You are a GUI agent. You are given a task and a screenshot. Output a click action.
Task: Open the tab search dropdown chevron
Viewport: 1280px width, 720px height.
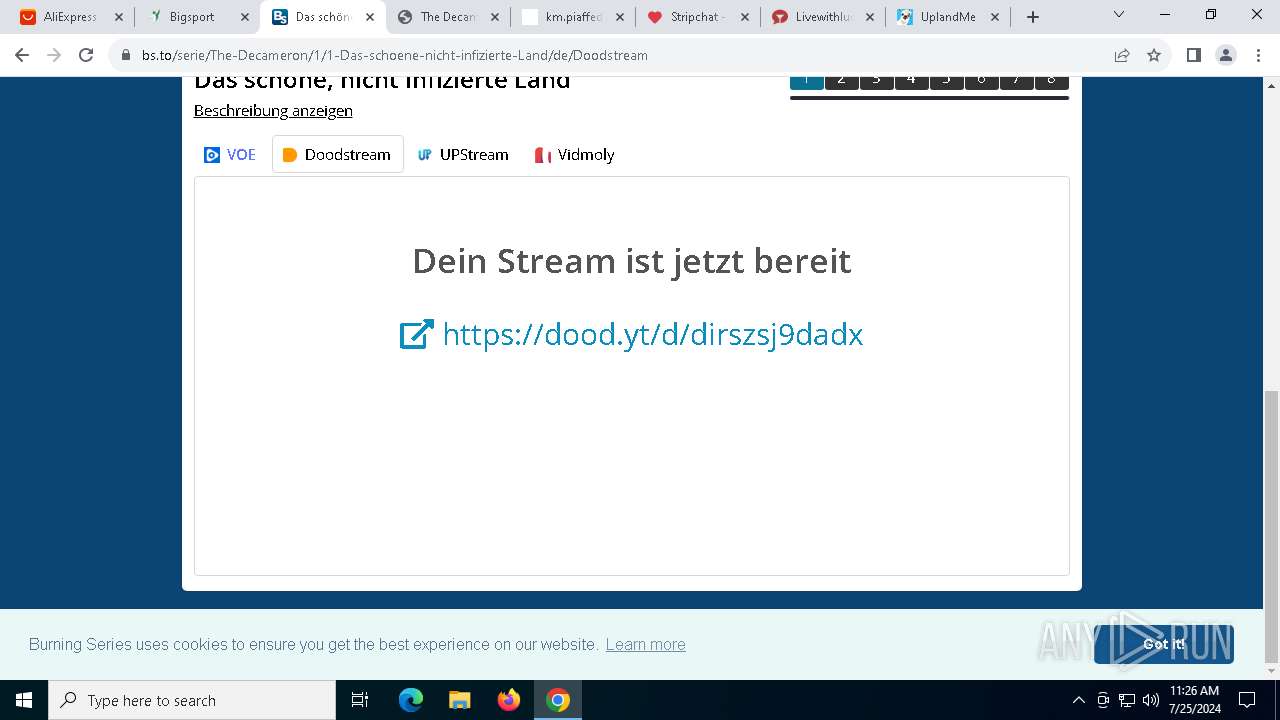point(1118,15)
